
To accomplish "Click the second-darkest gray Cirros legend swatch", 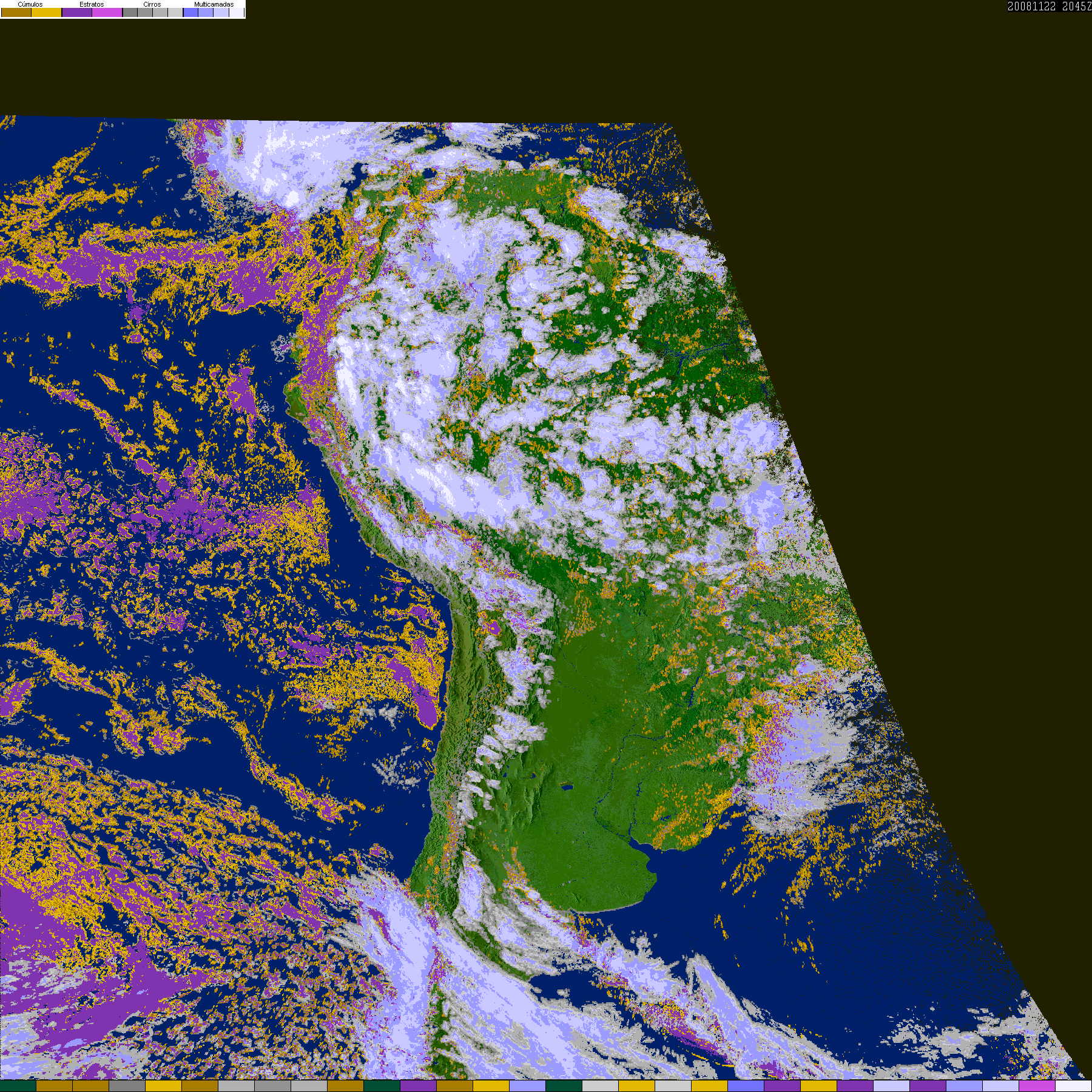I will 145,12.
